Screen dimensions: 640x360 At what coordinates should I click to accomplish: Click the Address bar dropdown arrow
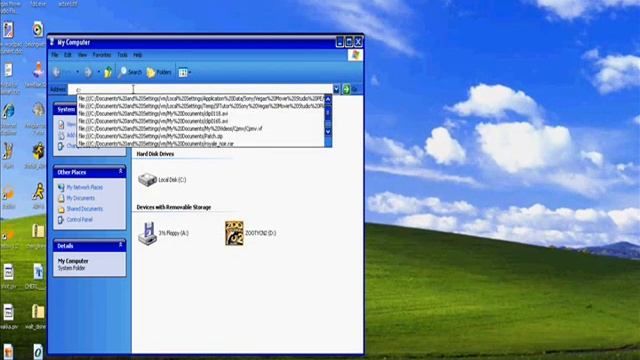coord(336,89)
